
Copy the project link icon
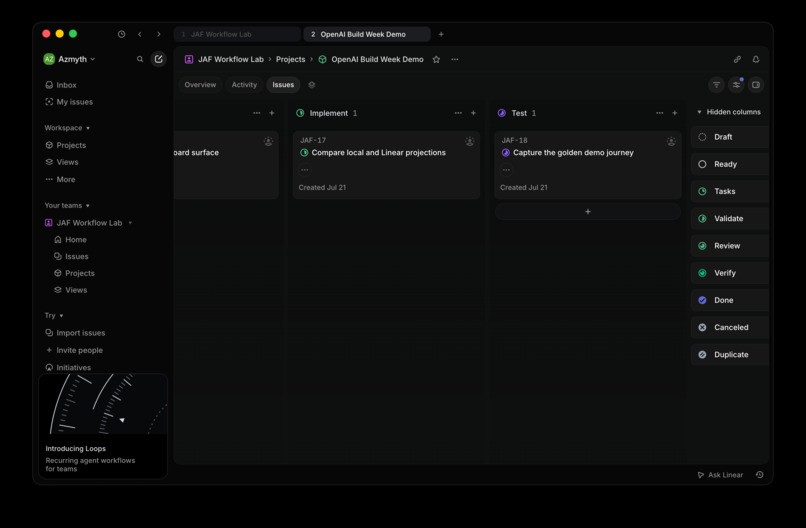(x=737, y=59)
